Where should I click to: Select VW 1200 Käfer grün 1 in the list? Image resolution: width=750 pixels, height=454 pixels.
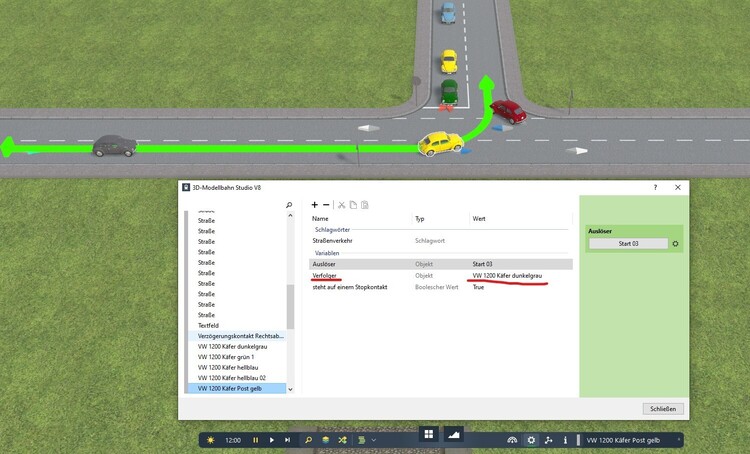pyautogui.click(x=226, y=357)
